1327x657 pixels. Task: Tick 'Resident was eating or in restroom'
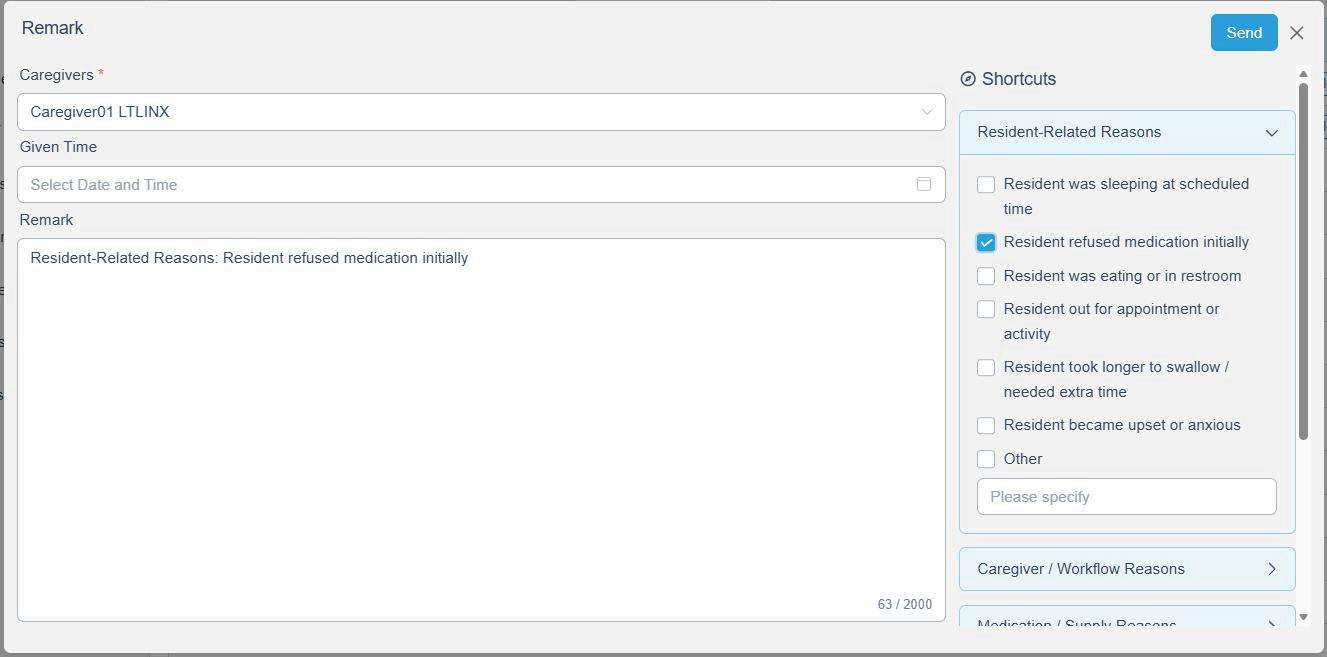[x=986, y=276]
